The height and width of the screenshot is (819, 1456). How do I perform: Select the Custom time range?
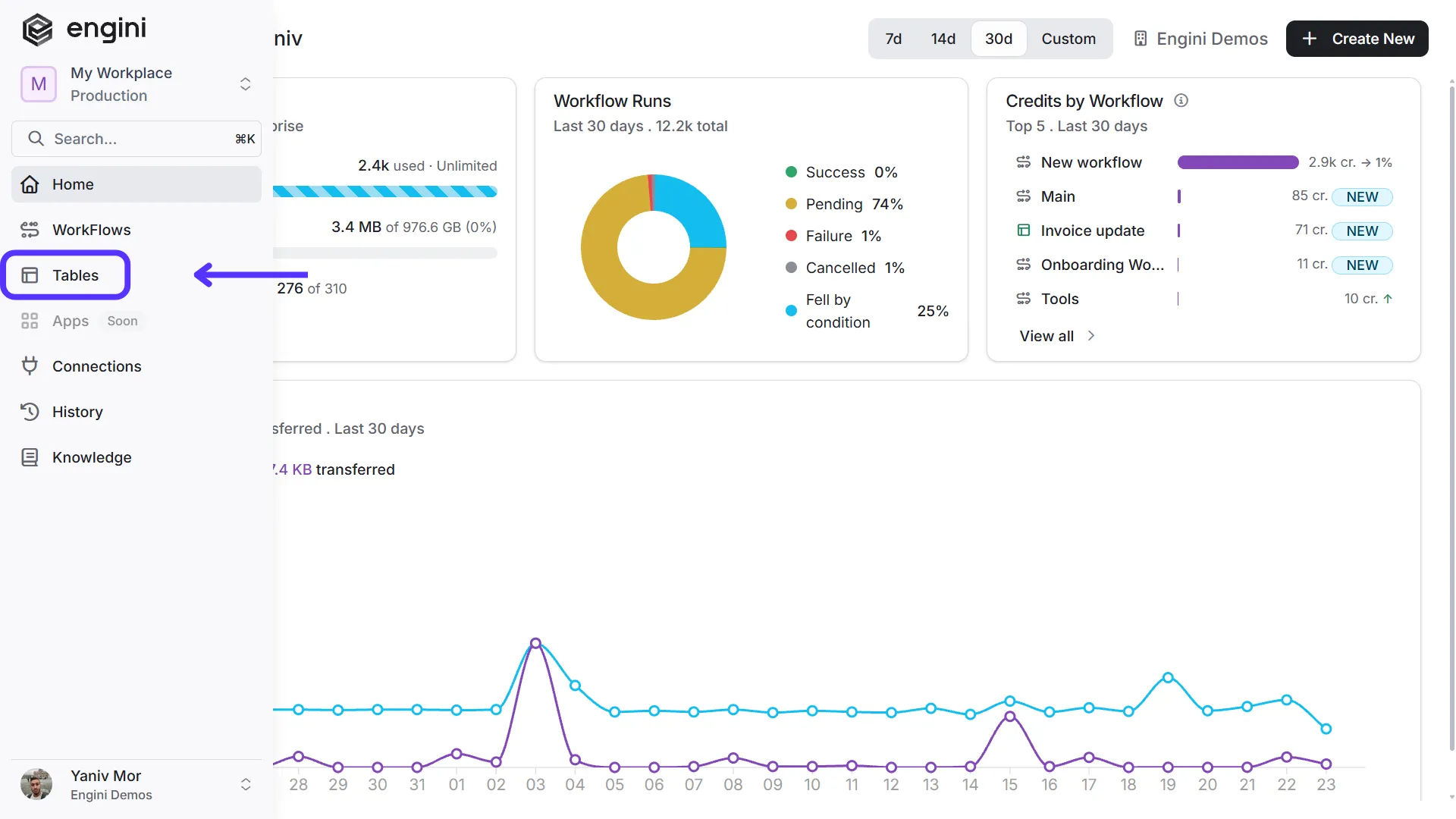pyautogui.click(x=1068, y=39)
